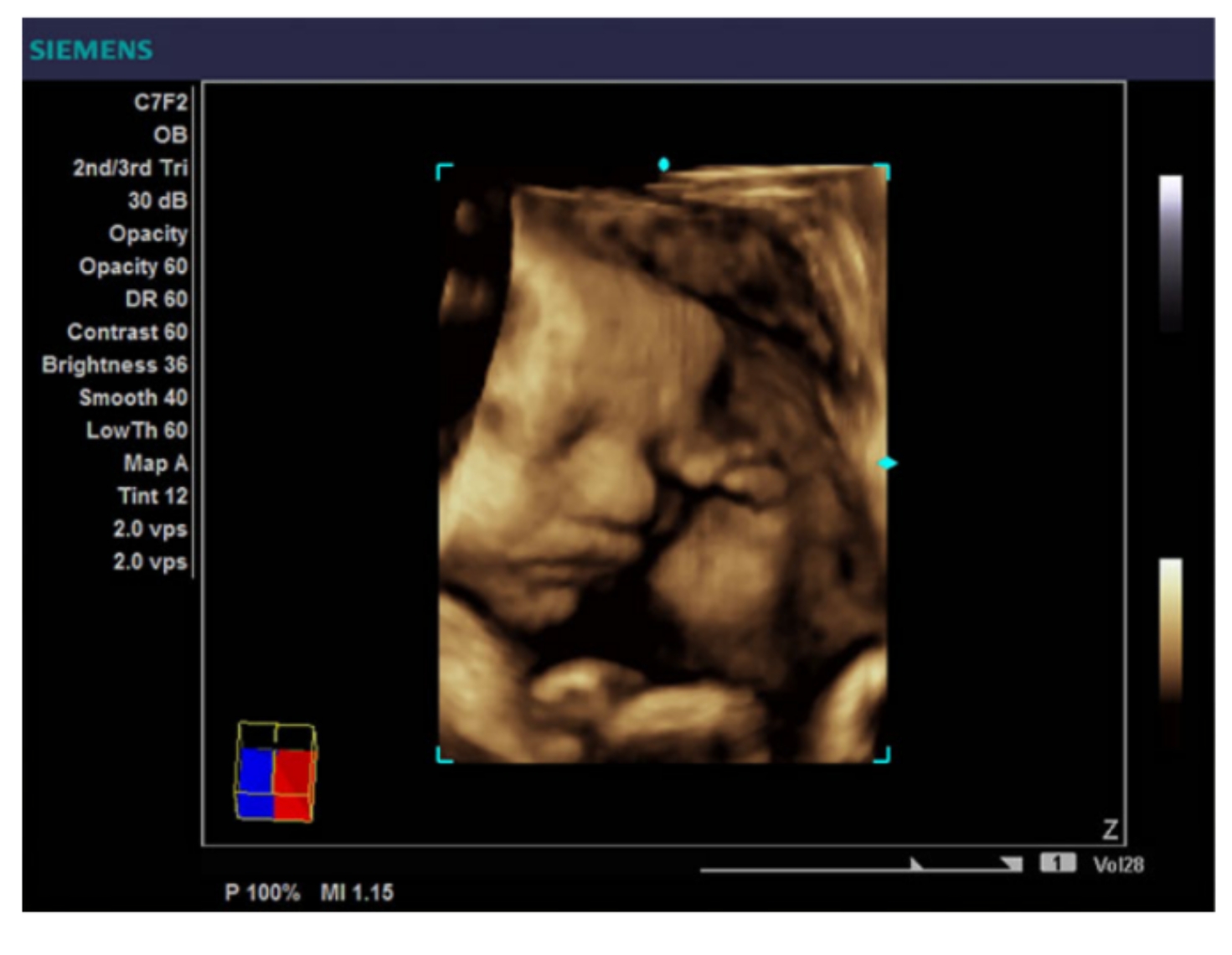Select the 'LowTh 60' parameter
Image resolution: width=1232 pixels, height=955 pixels.
[x=137, y=431]
